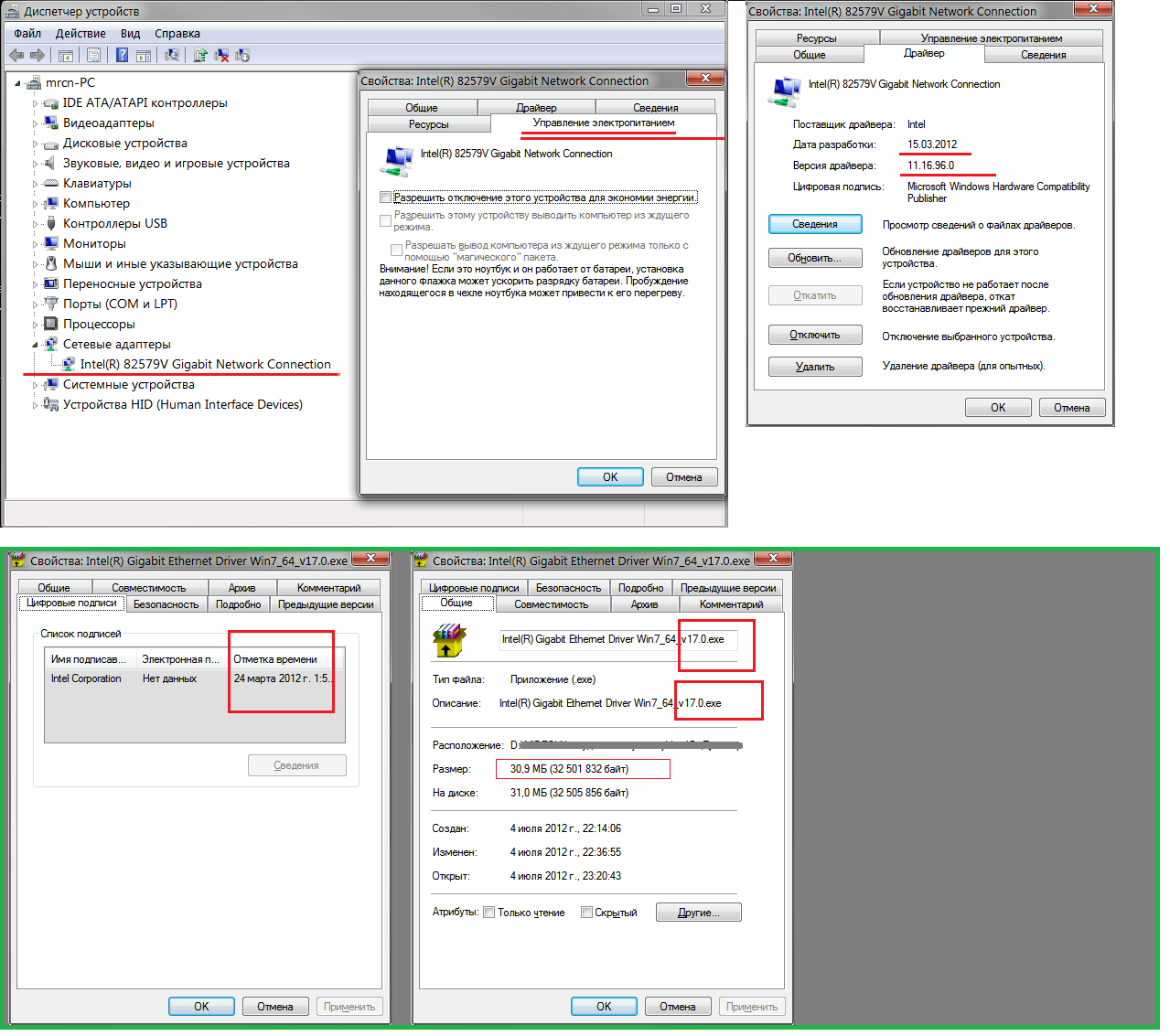Toggle the action pane toolbar icon

tap(144, 55)
